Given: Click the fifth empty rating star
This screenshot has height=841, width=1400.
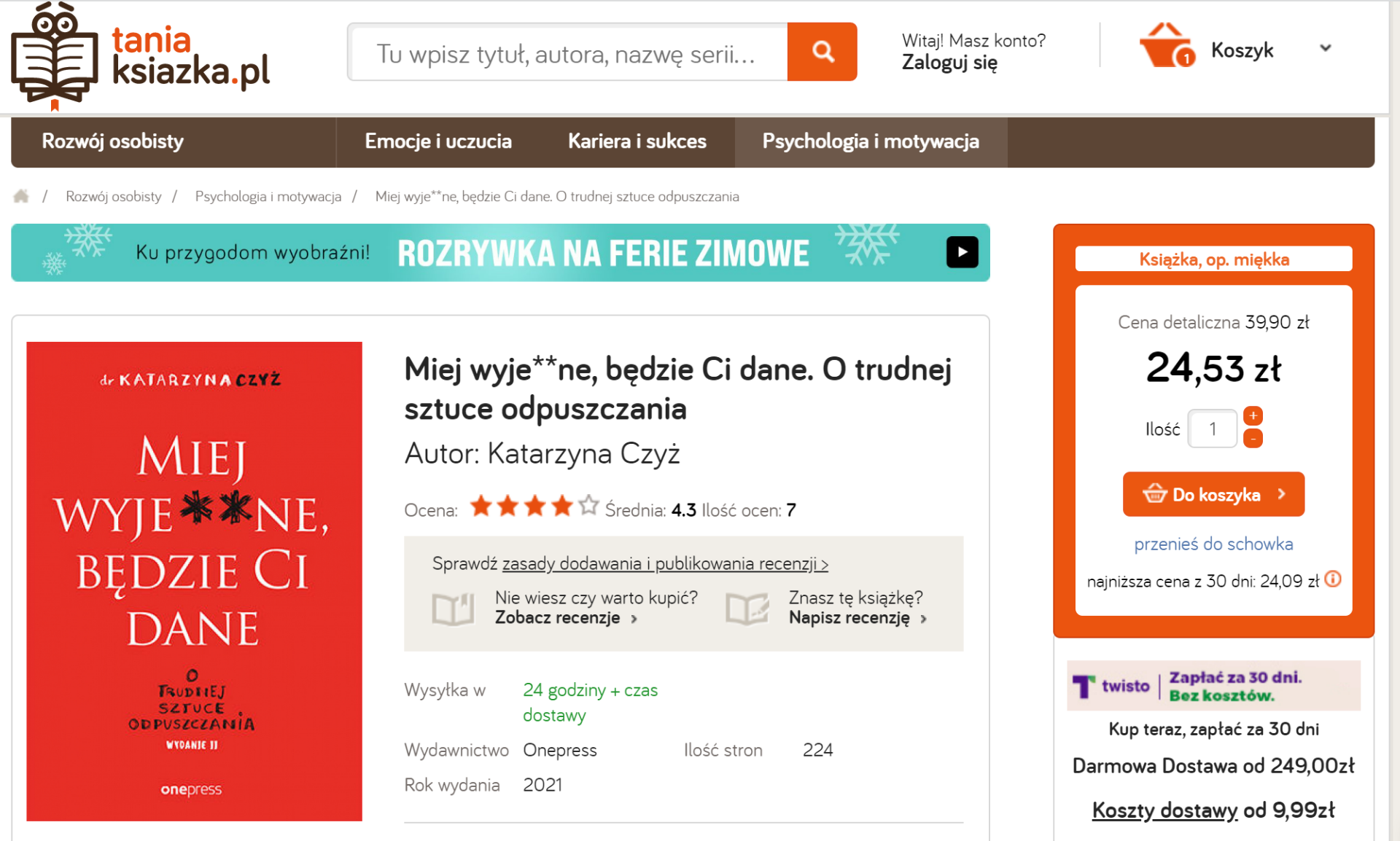Looking at the screenshot, I should [588, 505].
